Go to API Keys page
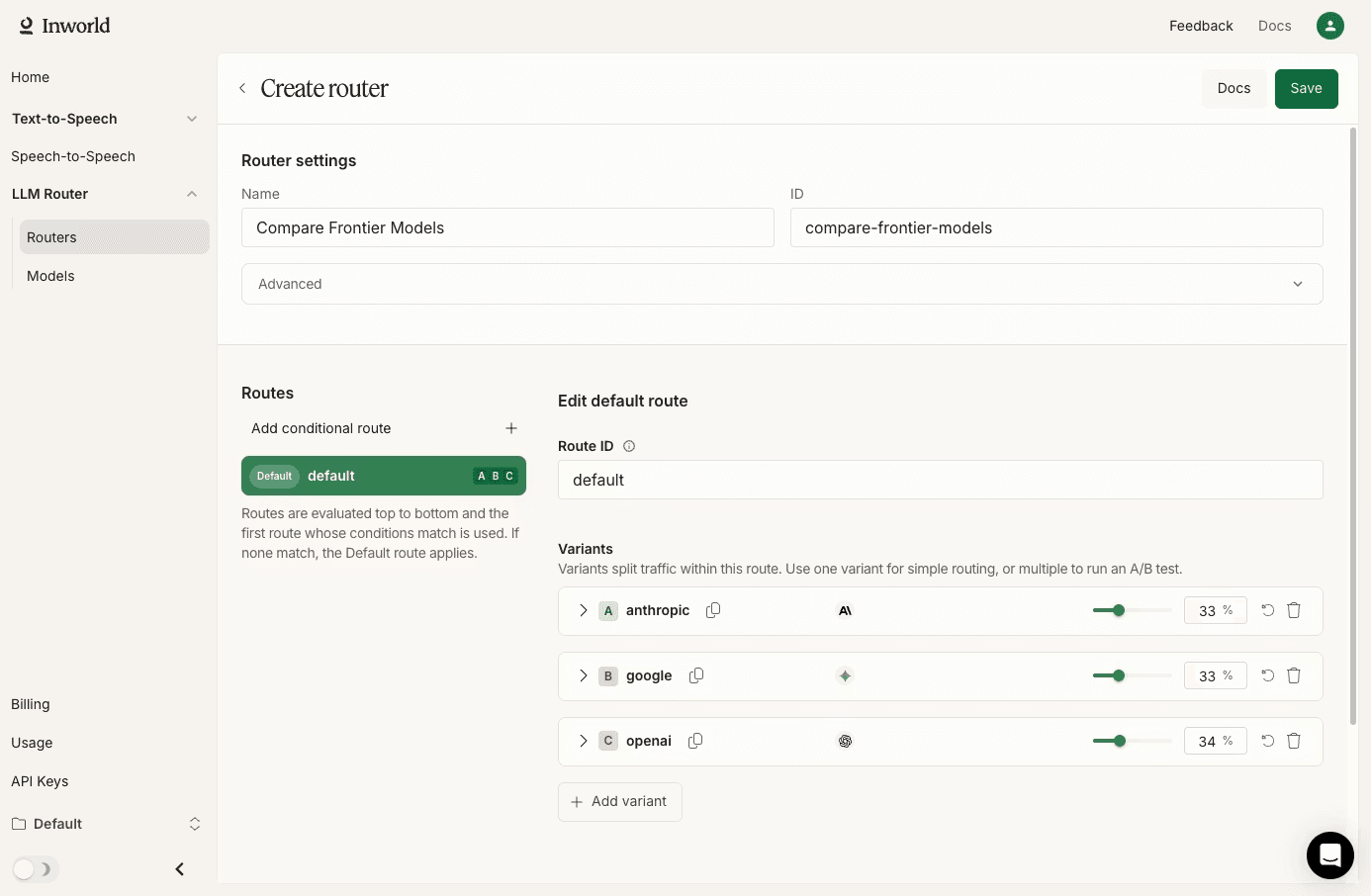The height and width of the screenshot is (896, 1371). tap(40, 781)
